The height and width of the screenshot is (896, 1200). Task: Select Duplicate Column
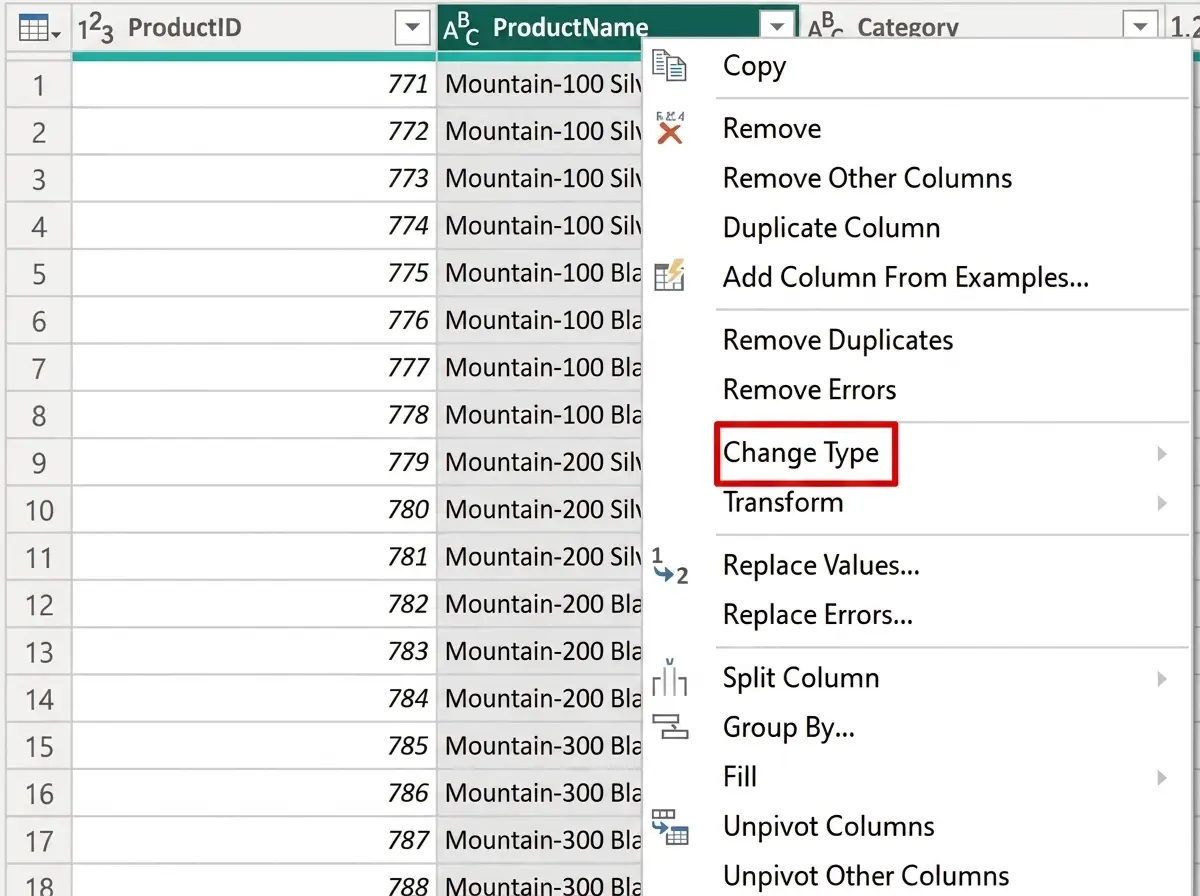pos(831,228)
